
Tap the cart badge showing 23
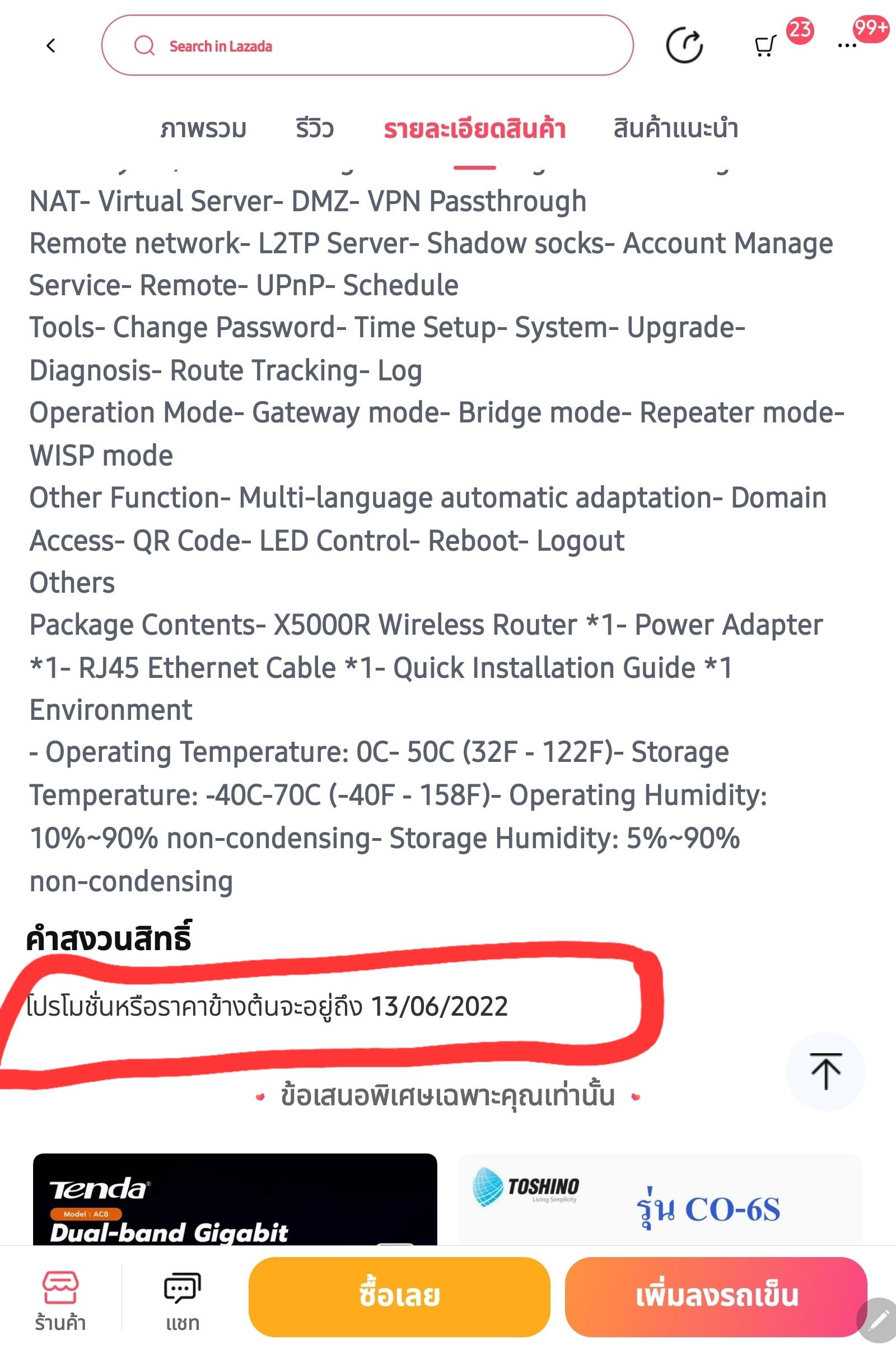[800, 30]
